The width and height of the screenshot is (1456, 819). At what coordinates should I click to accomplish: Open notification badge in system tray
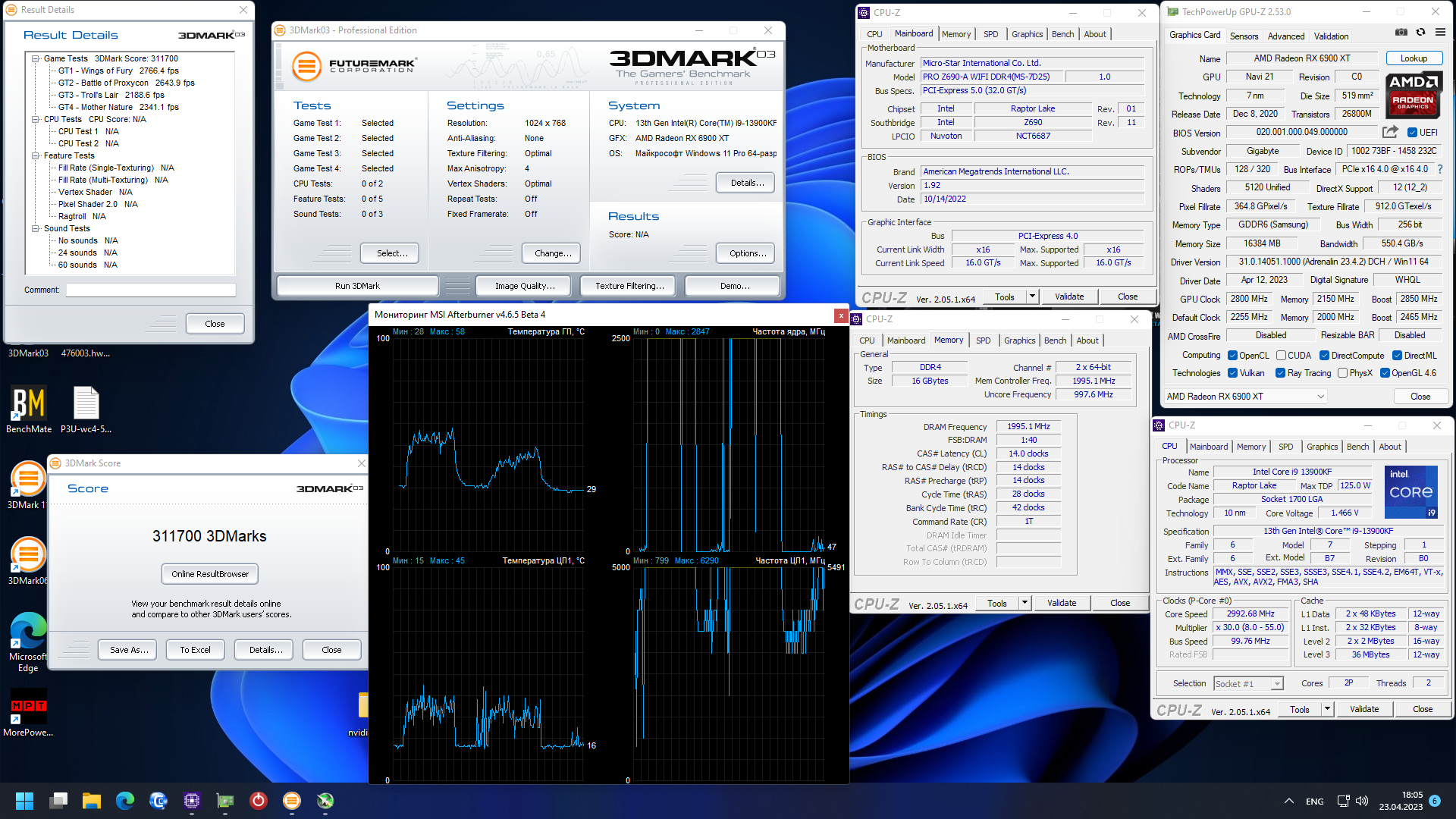coord(1435,801)
